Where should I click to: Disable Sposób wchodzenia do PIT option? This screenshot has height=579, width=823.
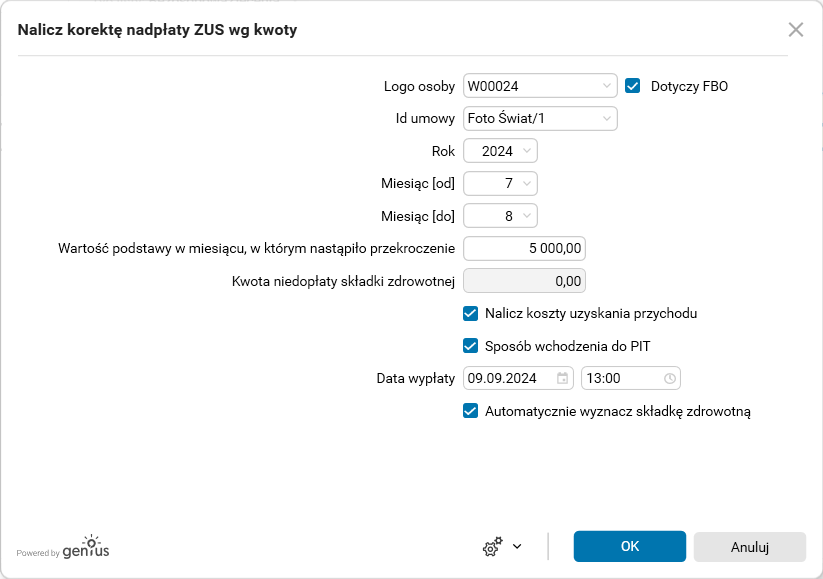click(471, 346)
